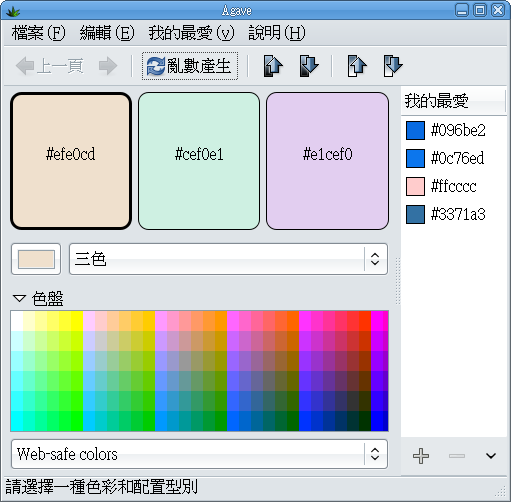Open the 我的最愛 (v) menu
This screenshot has width=511, height=502.
point(191,33)
